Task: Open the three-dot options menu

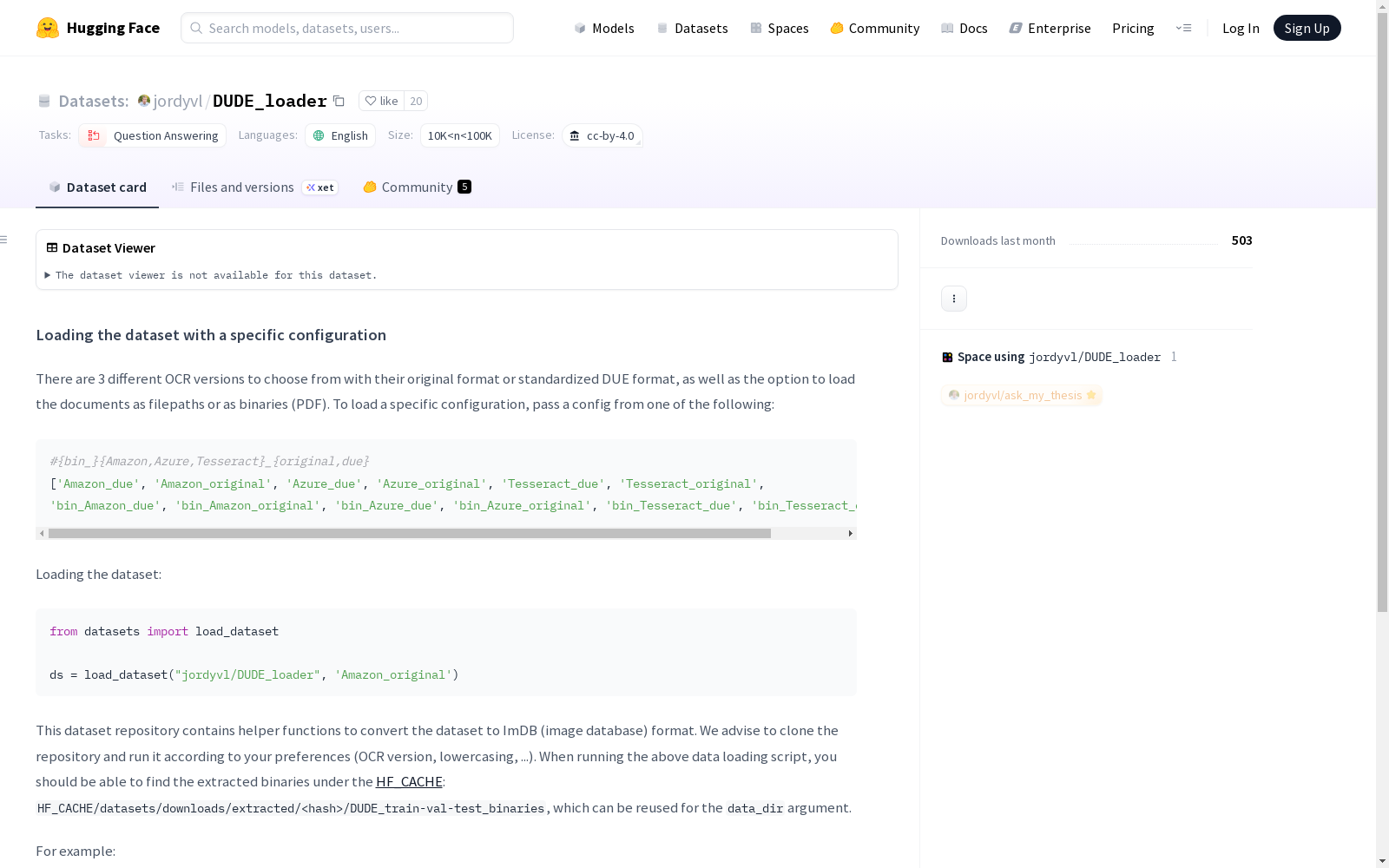Action: tap(954, 299)
